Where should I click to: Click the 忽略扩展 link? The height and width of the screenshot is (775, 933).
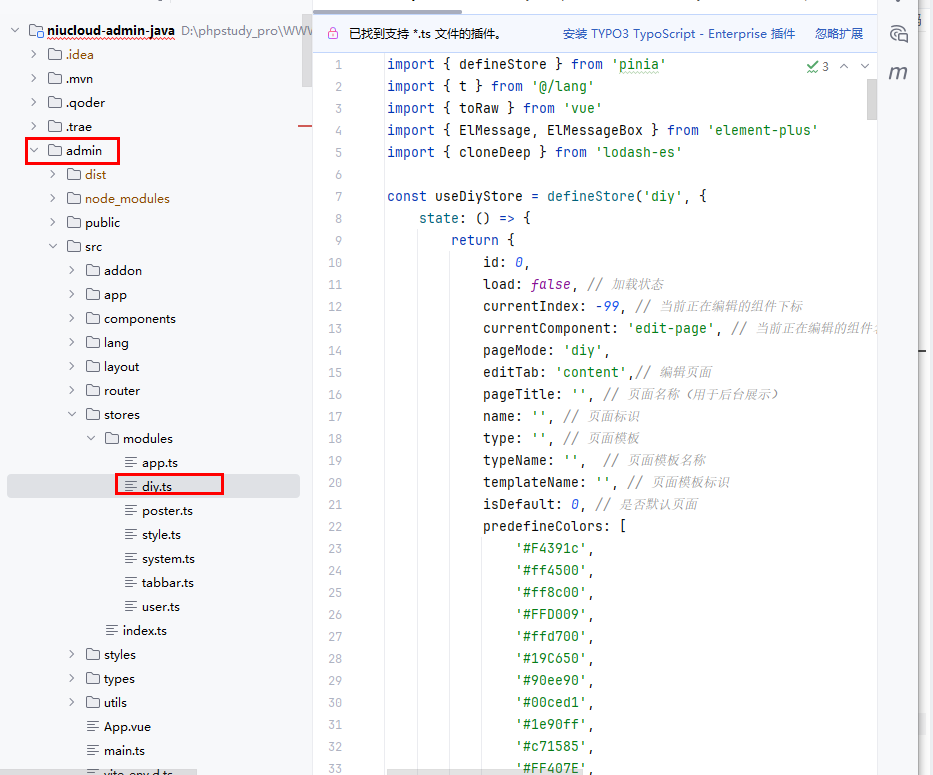pyautogui.click(x=838, y=34)
